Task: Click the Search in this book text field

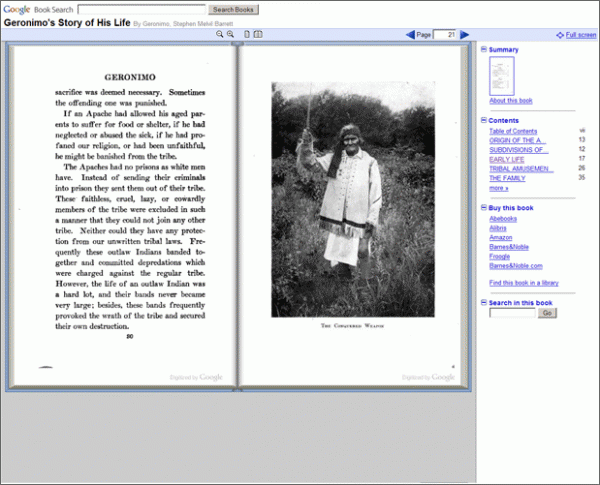Action: pyautogui.click(x=512, y=313)
